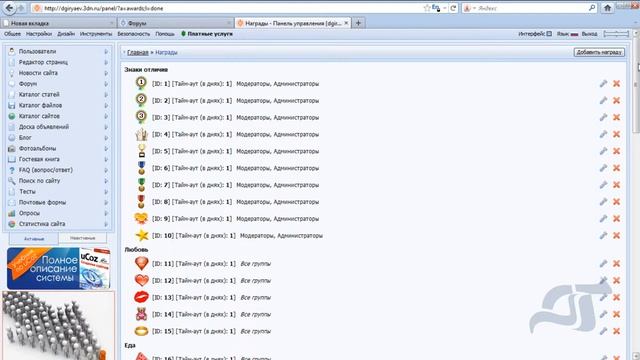This screenshot has height=360, width=640.
Task: Follow the Главная breadcrumb link
Action: (138, 52)
